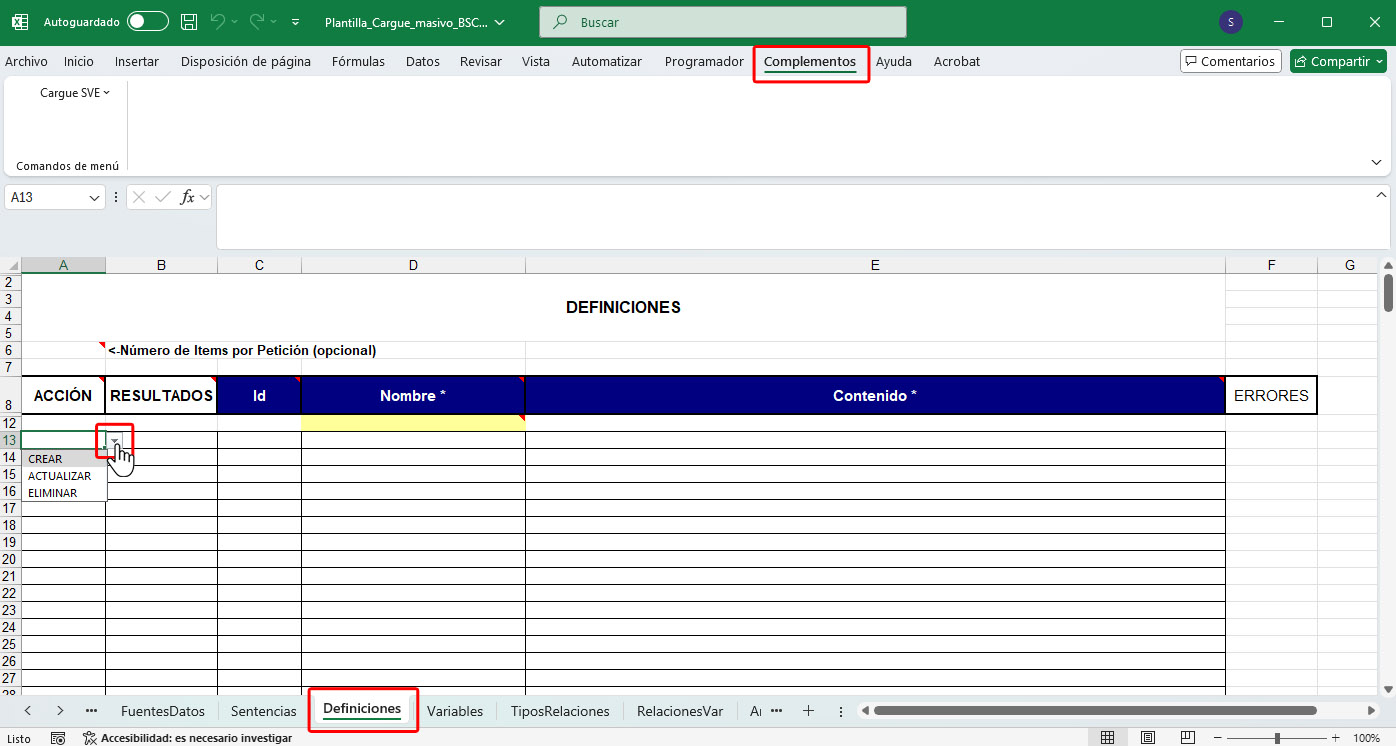
Task: Click the zoom slider in status bar
Action: [1277, 738]
